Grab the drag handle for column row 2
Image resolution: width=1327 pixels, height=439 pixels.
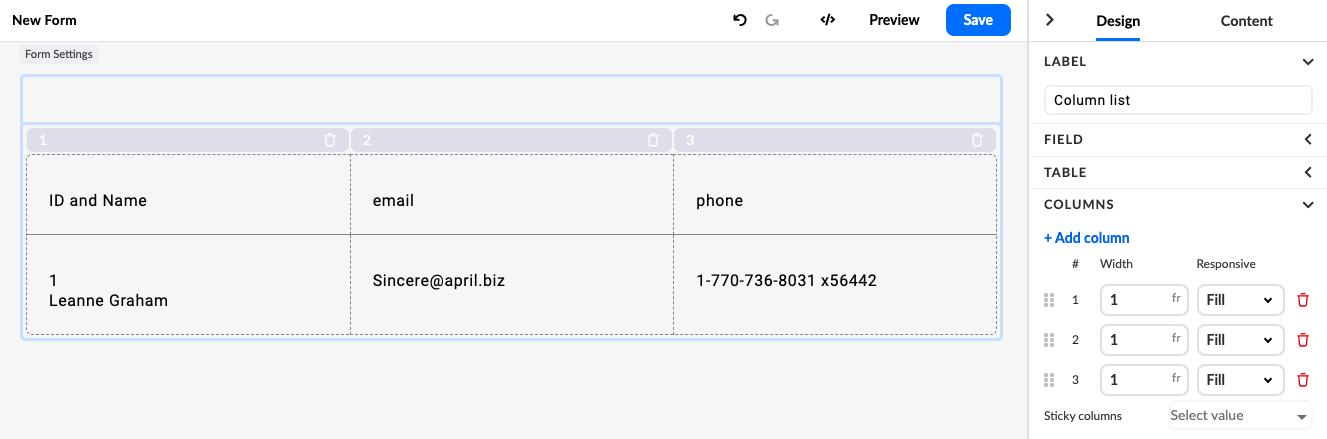click(x=1049, y=340)
